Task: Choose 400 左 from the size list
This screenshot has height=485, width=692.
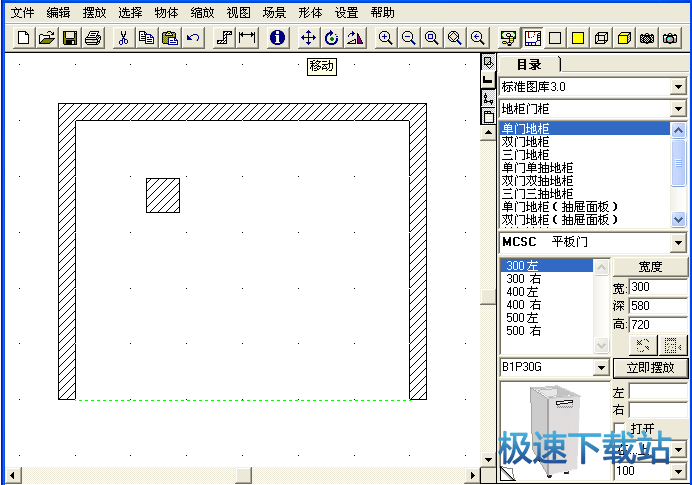Action: [x=522, y=291]
